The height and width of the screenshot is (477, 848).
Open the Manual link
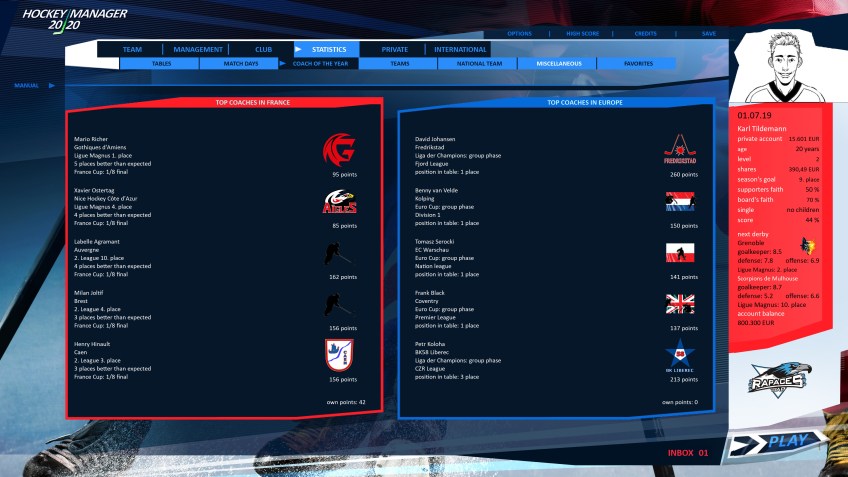27,85
